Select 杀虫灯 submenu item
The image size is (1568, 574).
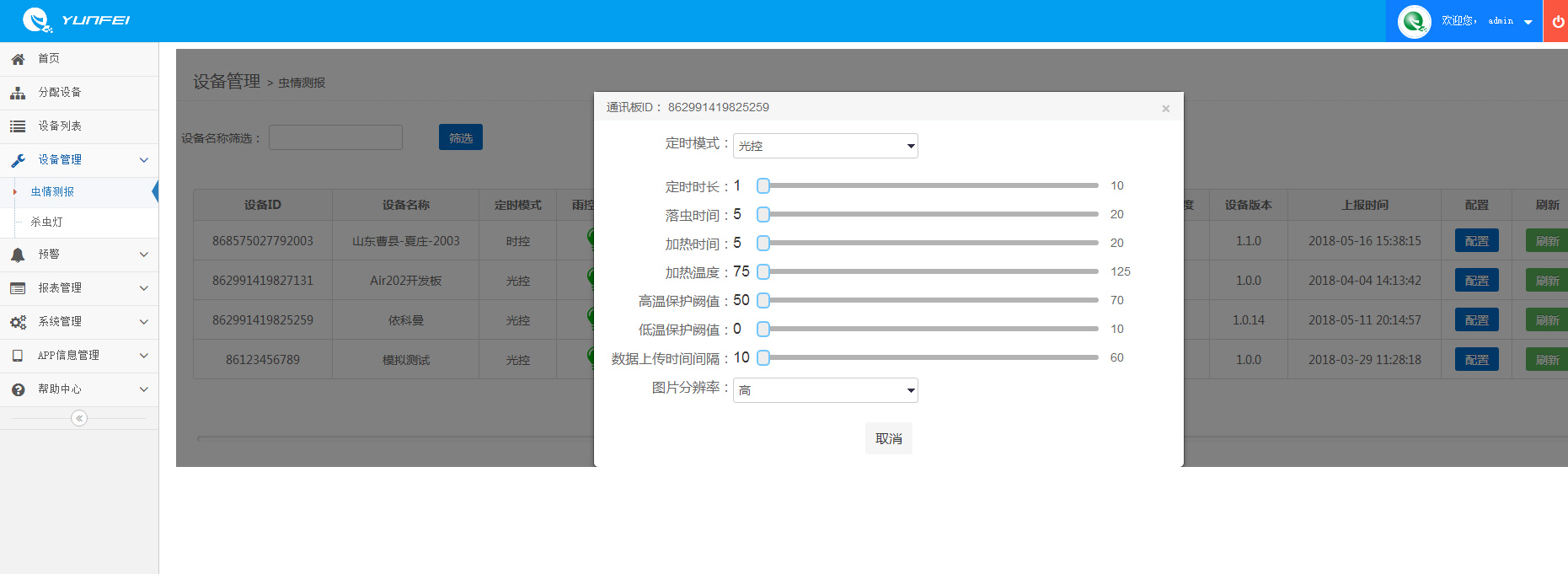coord(47,222)
